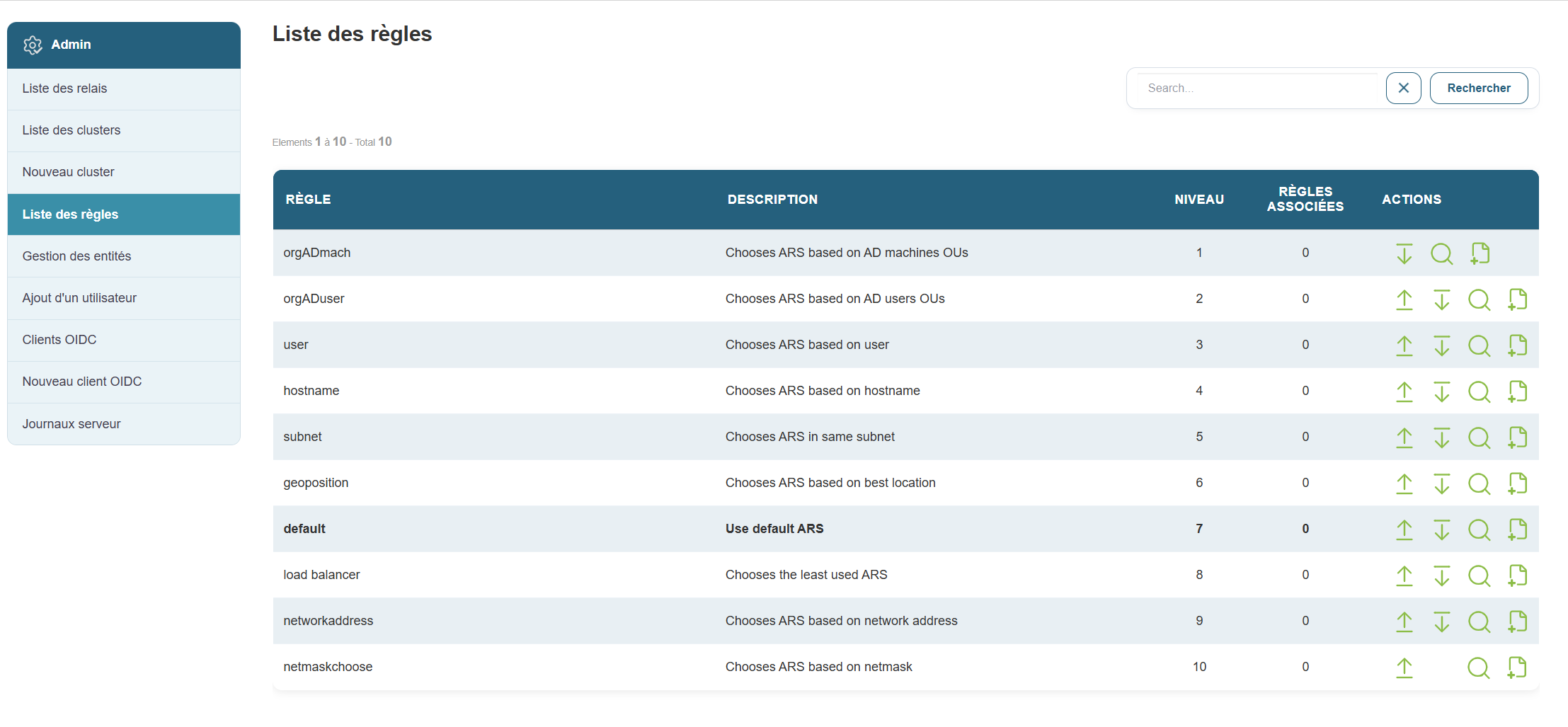
Task: Move the geoposition rule up
Action: click(x=1404, y=483)
